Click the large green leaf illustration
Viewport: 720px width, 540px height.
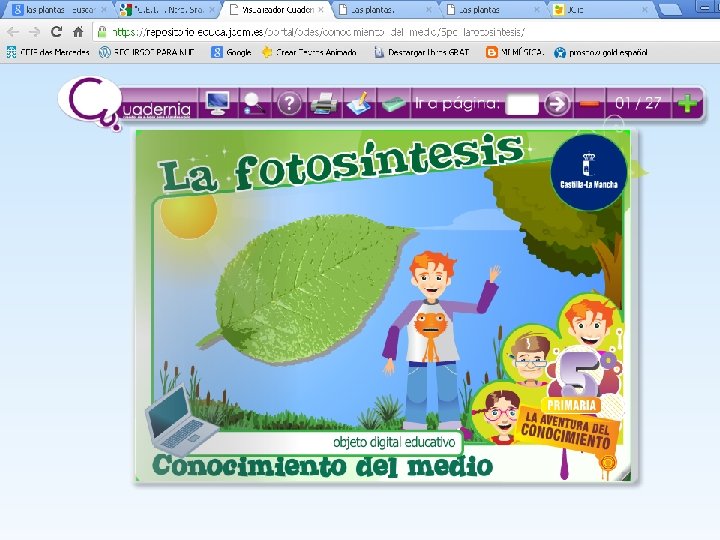pos(308,288)
